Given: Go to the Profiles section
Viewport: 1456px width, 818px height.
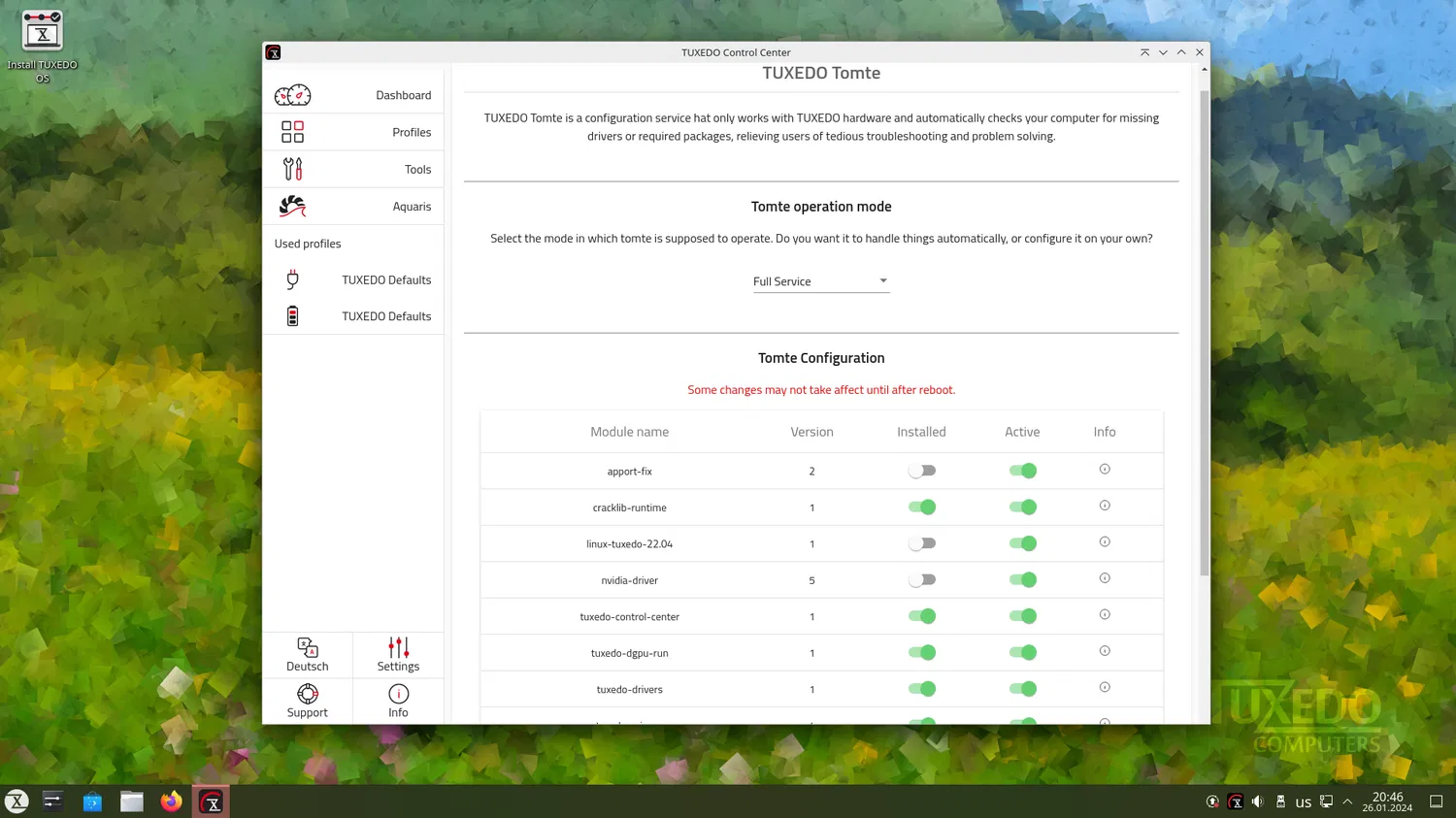Looking at the screenshot, I should [x=353, y=132].
